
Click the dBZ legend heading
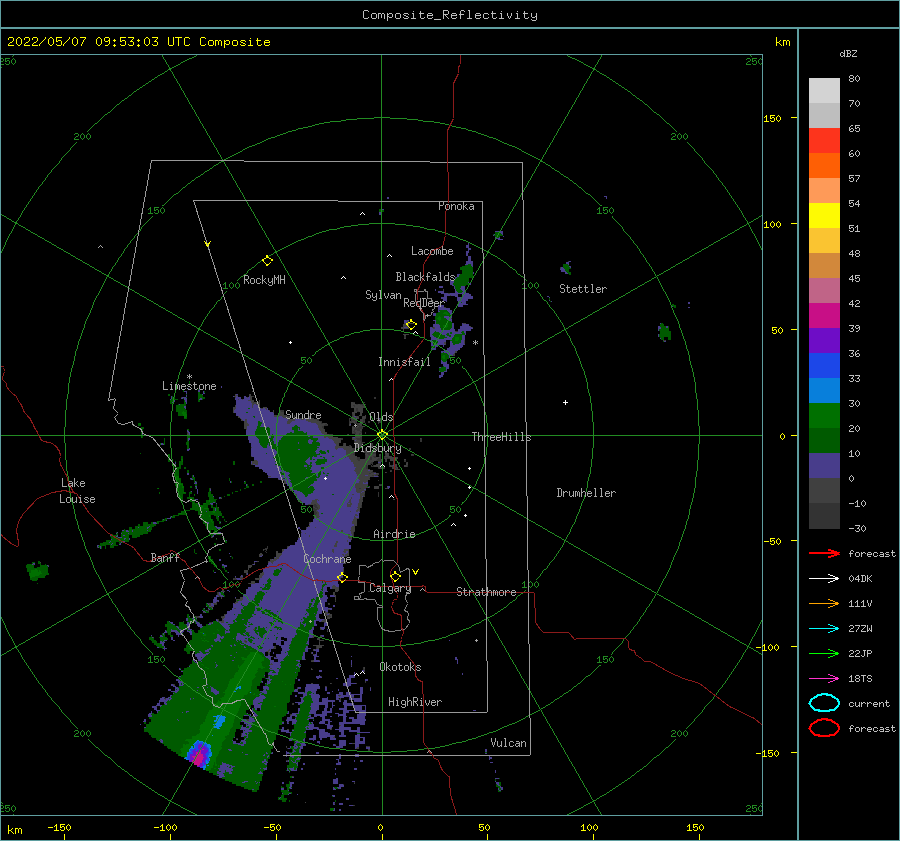pyautogui.click(x=848, y=54)
